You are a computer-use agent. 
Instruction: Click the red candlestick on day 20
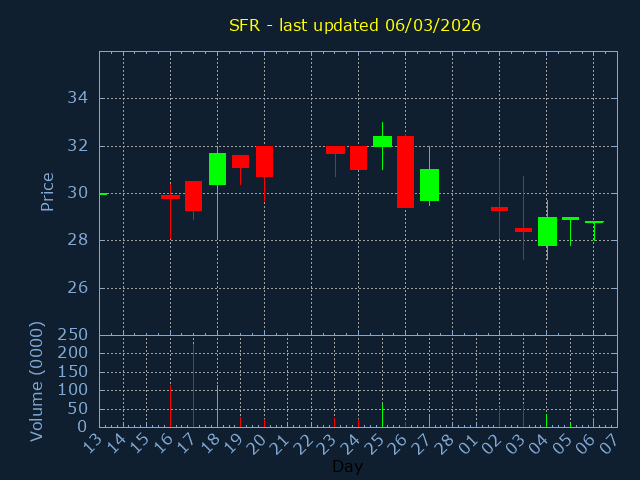click(264, 161)
